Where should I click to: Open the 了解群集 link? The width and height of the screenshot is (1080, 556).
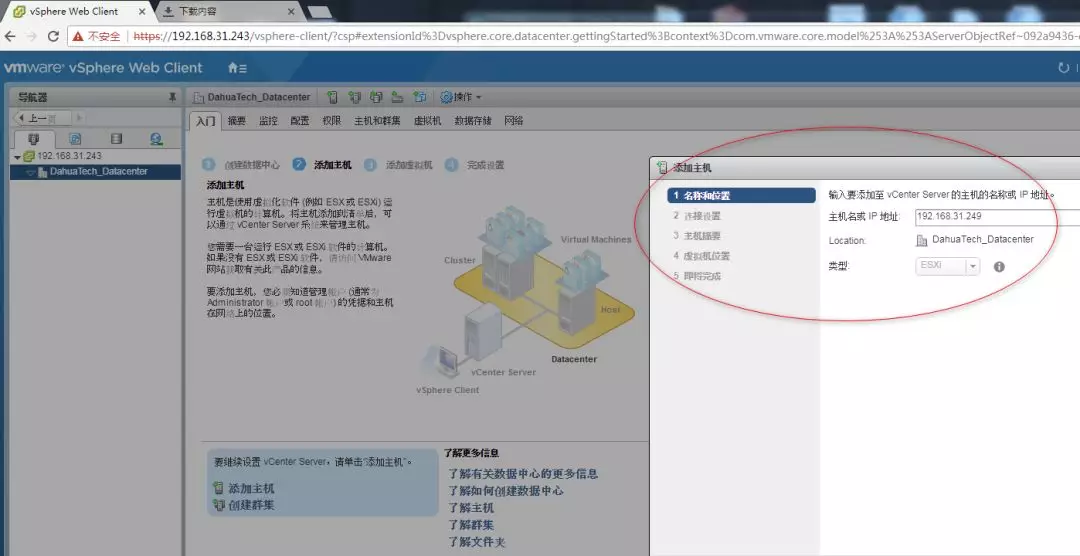tap(471, 525)
